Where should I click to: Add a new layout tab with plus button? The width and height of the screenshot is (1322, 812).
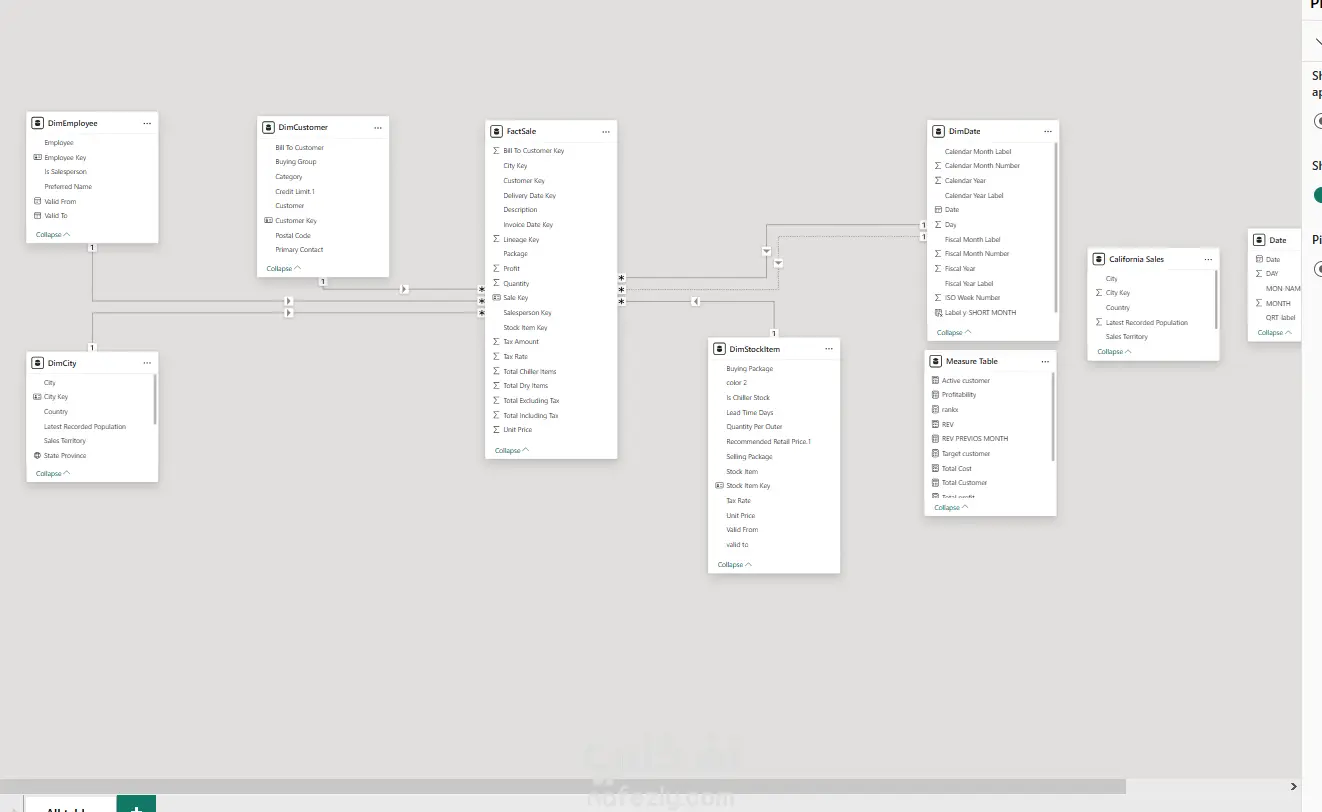tap(136, 805)
